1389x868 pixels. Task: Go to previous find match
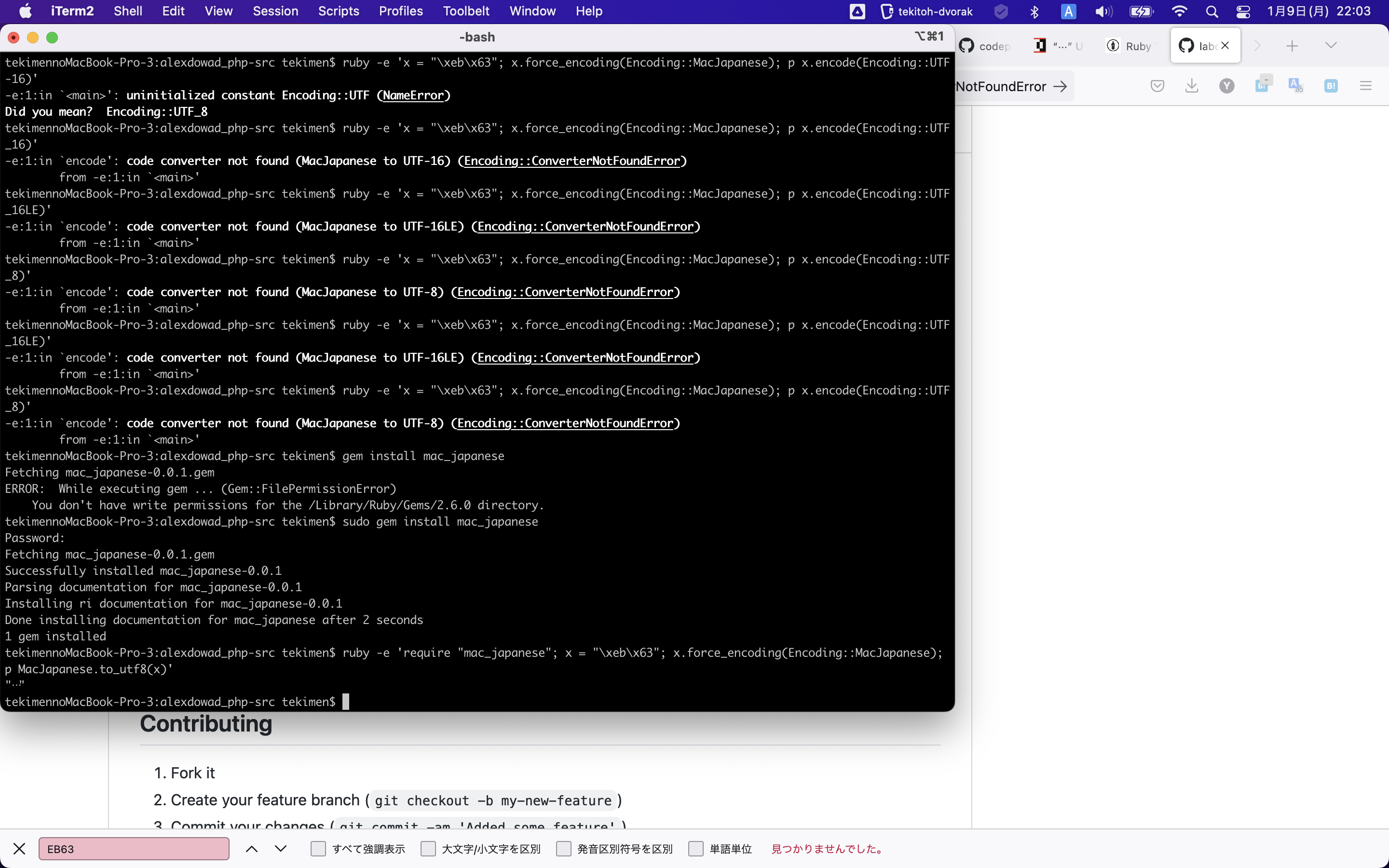251,849
